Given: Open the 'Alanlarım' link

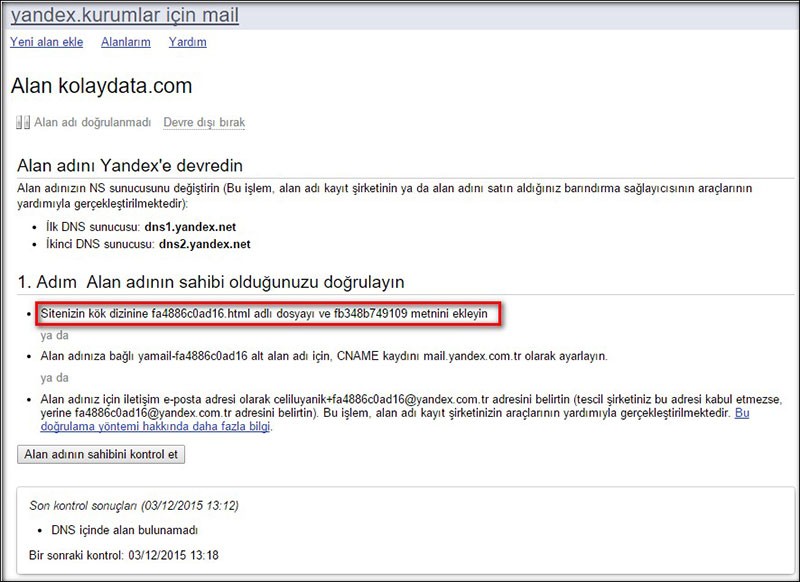Looking at the screenshot, I should click(124, 42).
